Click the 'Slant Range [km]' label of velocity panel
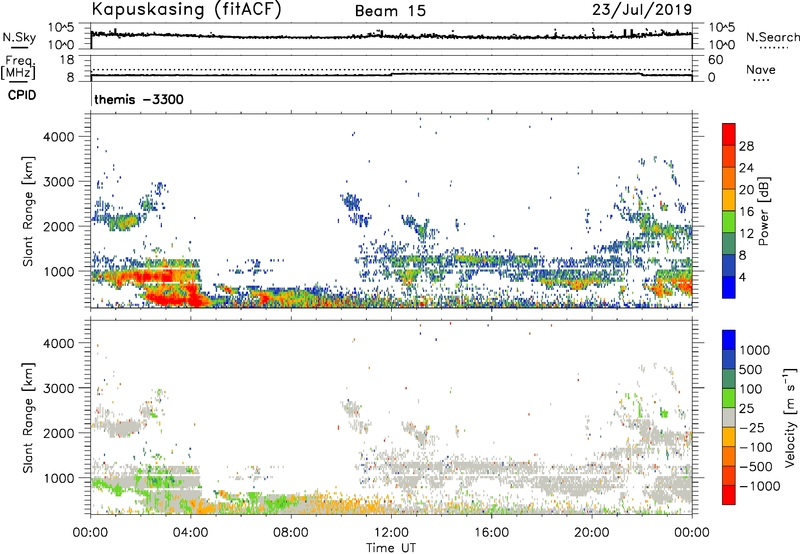Image resolution: width=800 pixels, height=554 pixels. (x=28, y=417)
